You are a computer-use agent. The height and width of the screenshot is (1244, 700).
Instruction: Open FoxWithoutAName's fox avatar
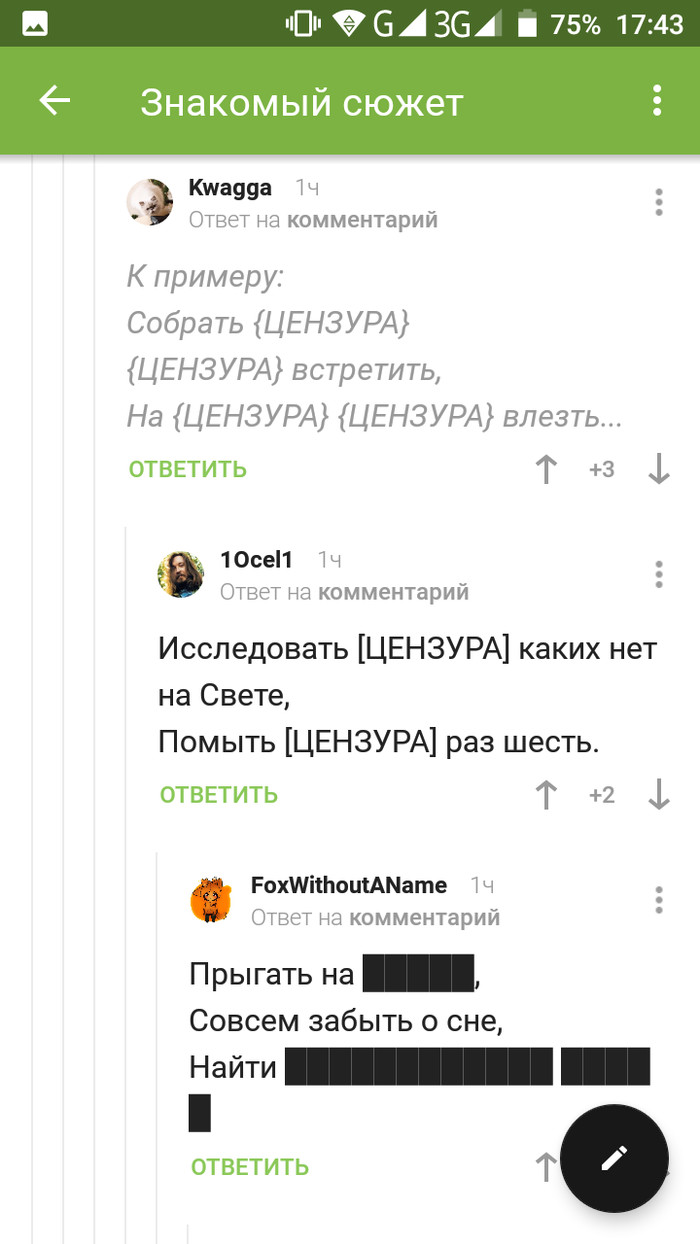[x=211, y=900]
